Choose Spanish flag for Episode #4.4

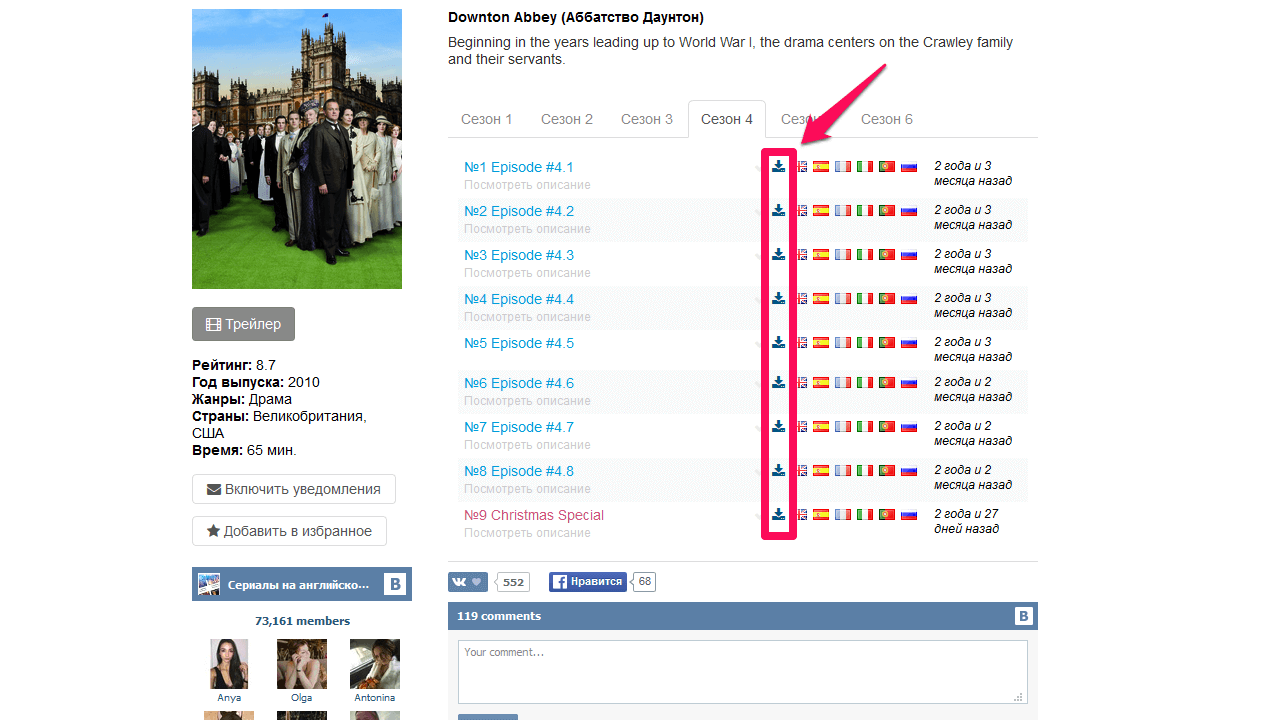coord(821,299)
